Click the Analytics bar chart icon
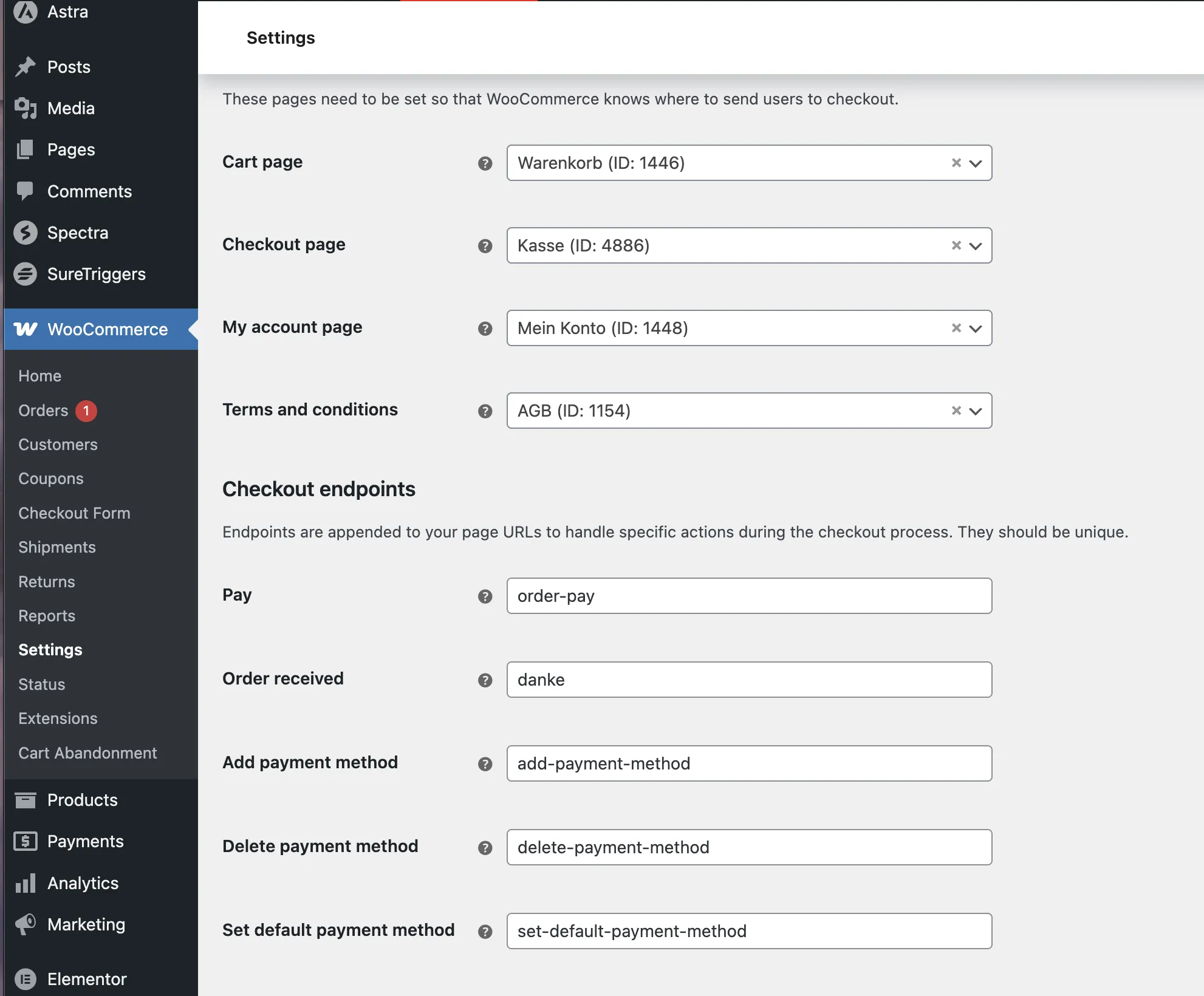This screenshot has height=996, width=1204. (x=26, y=883)
